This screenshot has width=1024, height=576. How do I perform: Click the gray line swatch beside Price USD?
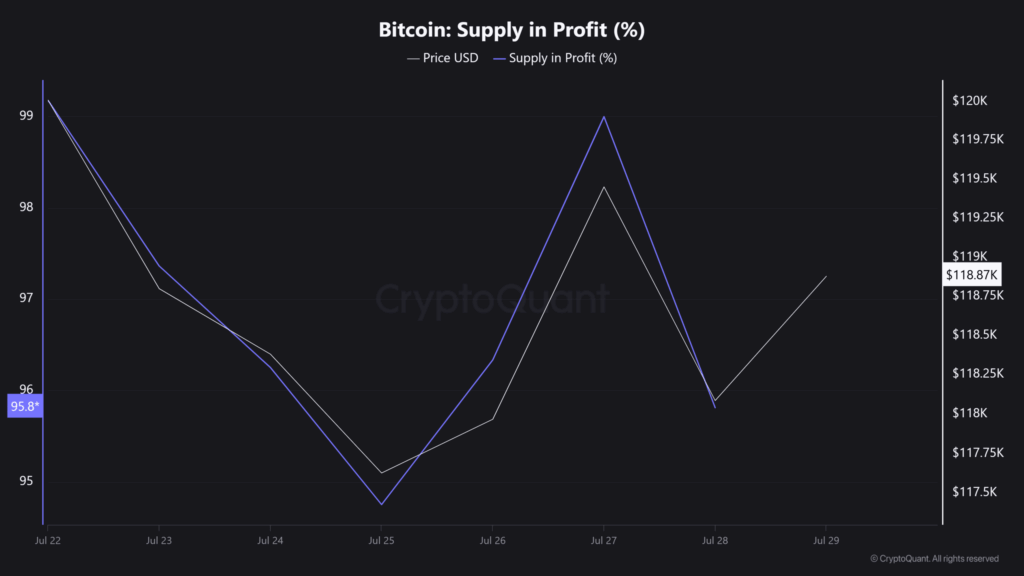pos(413,58)
